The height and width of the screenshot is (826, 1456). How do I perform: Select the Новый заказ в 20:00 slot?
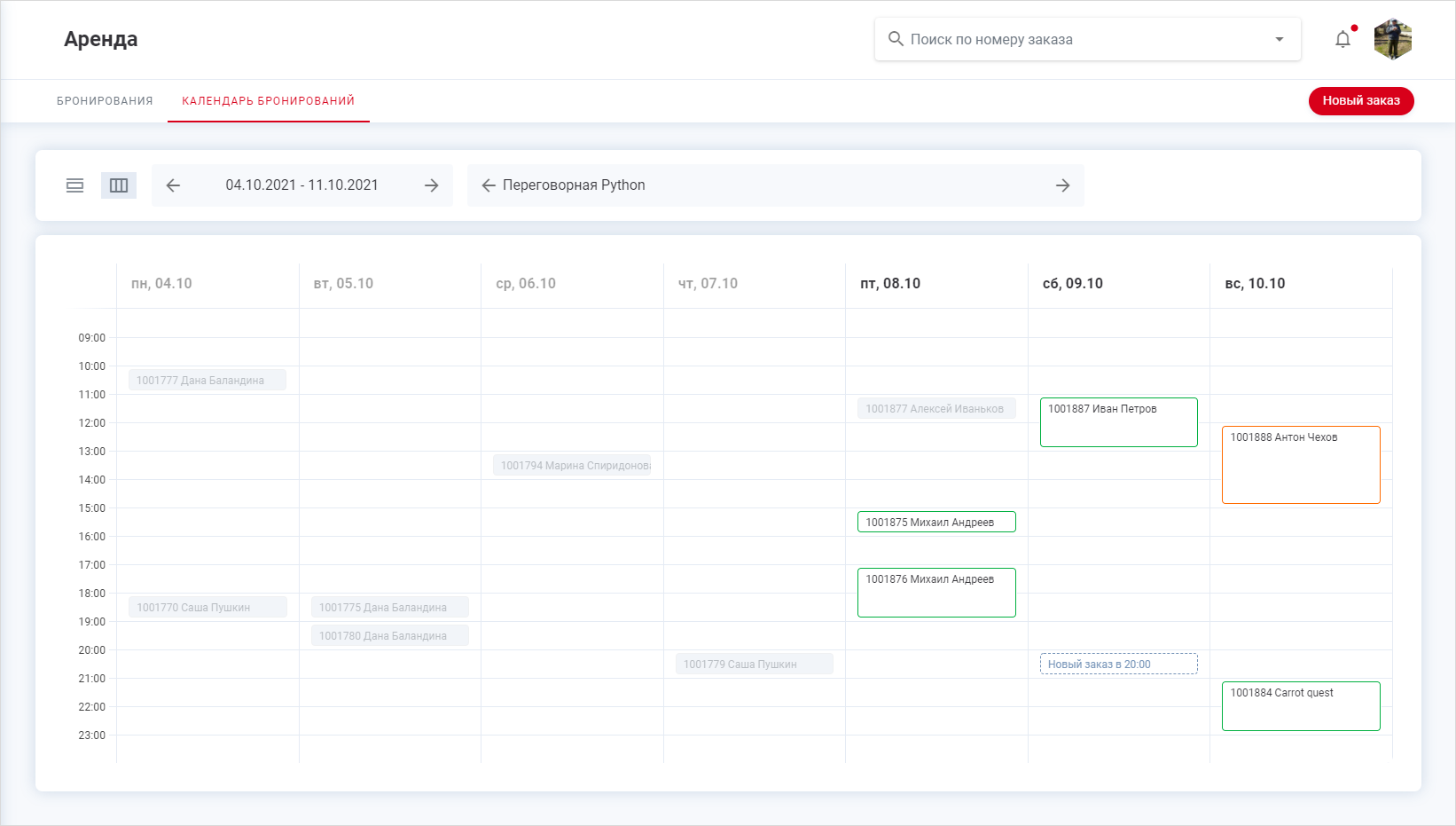[1118, 664]
